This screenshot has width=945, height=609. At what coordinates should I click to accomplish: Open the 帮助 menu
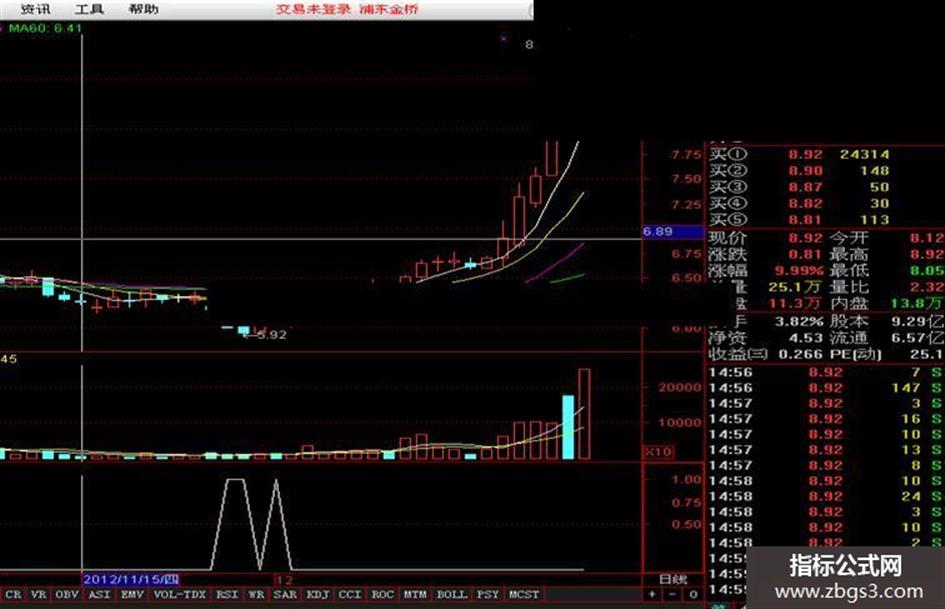tap(143, 9)
